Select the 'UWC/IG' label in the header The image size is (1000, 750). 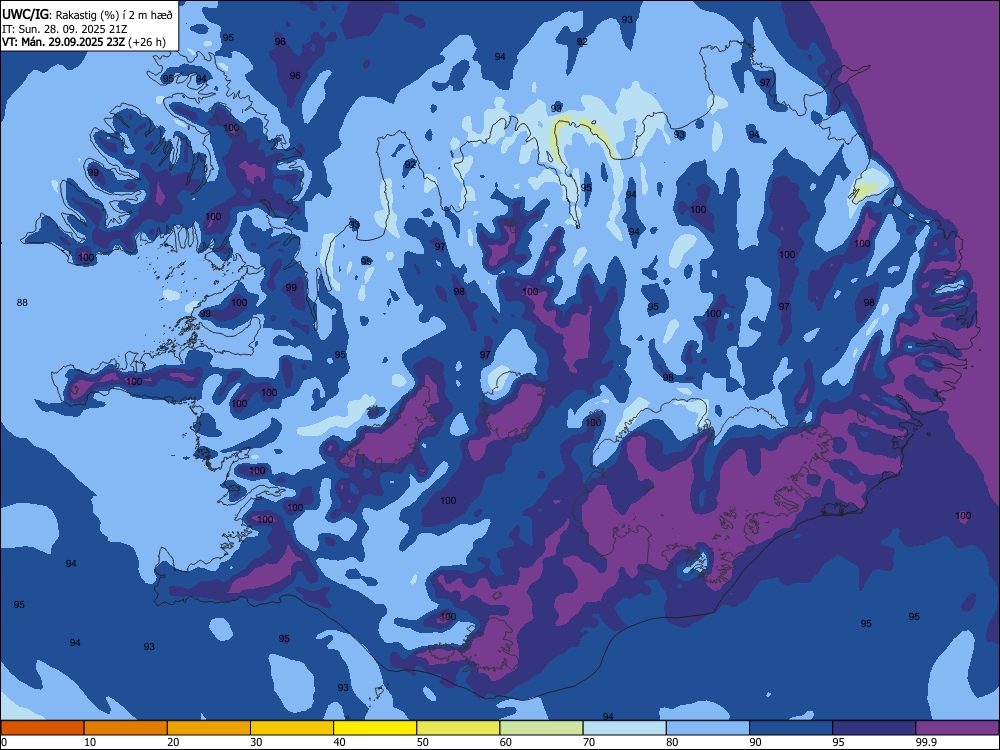tap(25, 15)
